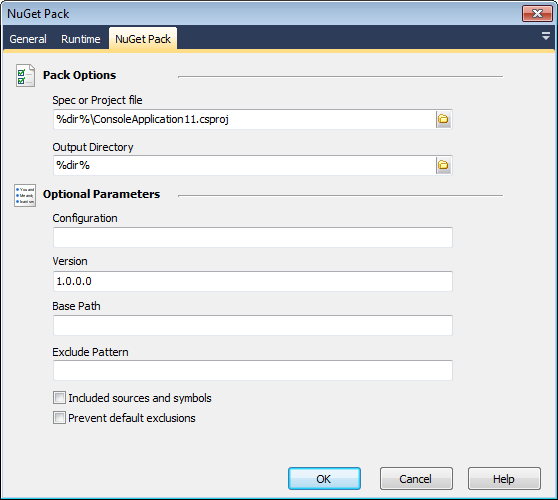Click into the Output Directory field

245,165
